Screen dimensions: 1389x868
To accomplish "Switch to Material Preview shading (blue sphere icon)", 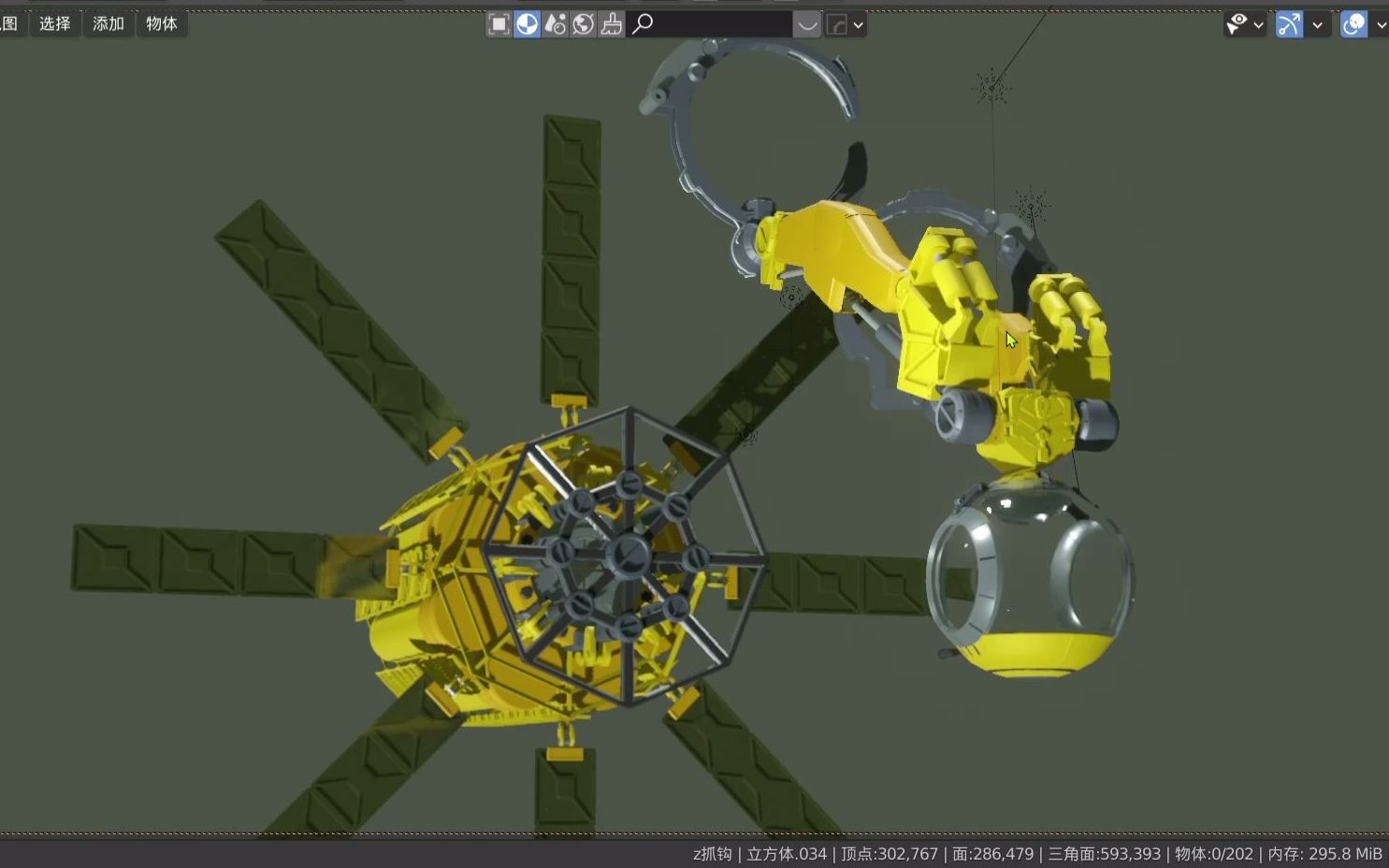I will (527, 24).
